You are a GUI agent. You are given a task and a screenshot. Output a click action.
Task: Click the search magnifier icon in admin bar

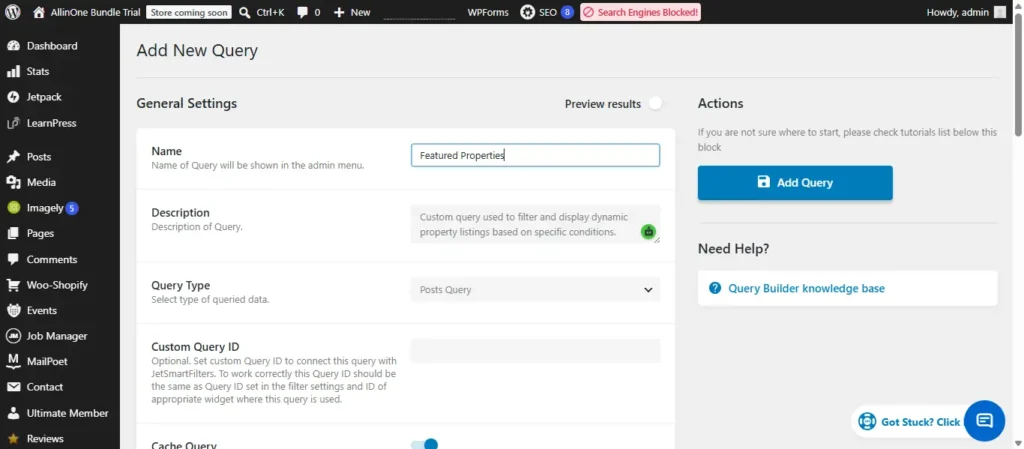click(245, 12)
